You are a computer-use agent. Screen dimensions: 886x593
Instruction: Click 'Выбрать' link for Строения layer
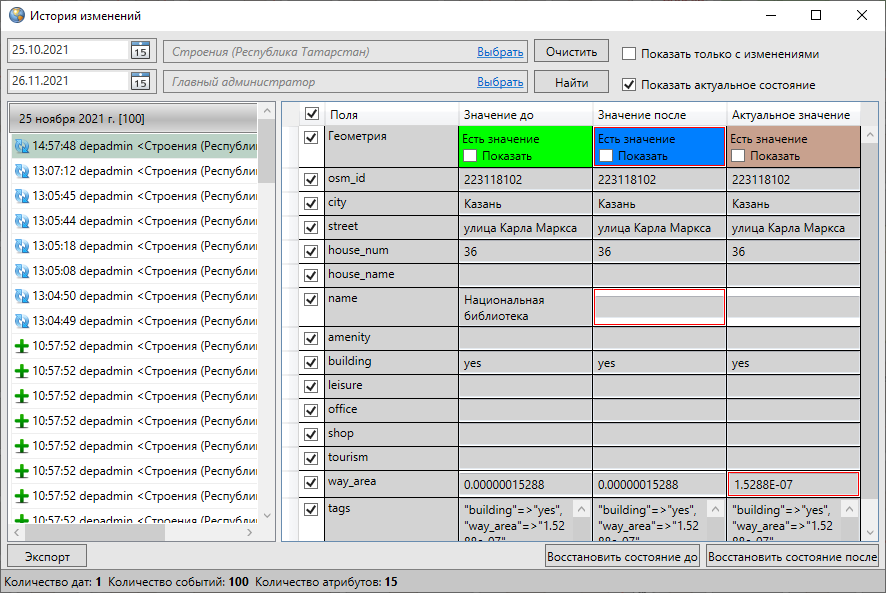pyautogui.click(x=500, y=52)
